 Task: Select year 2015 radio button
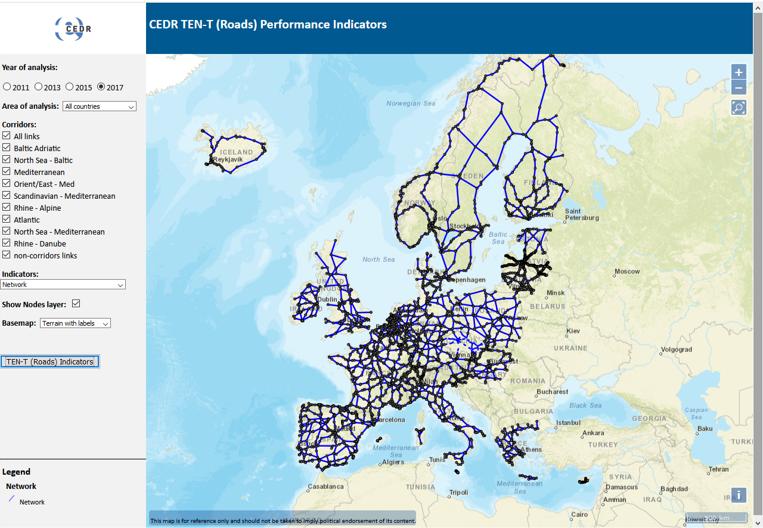coord(70,87)
